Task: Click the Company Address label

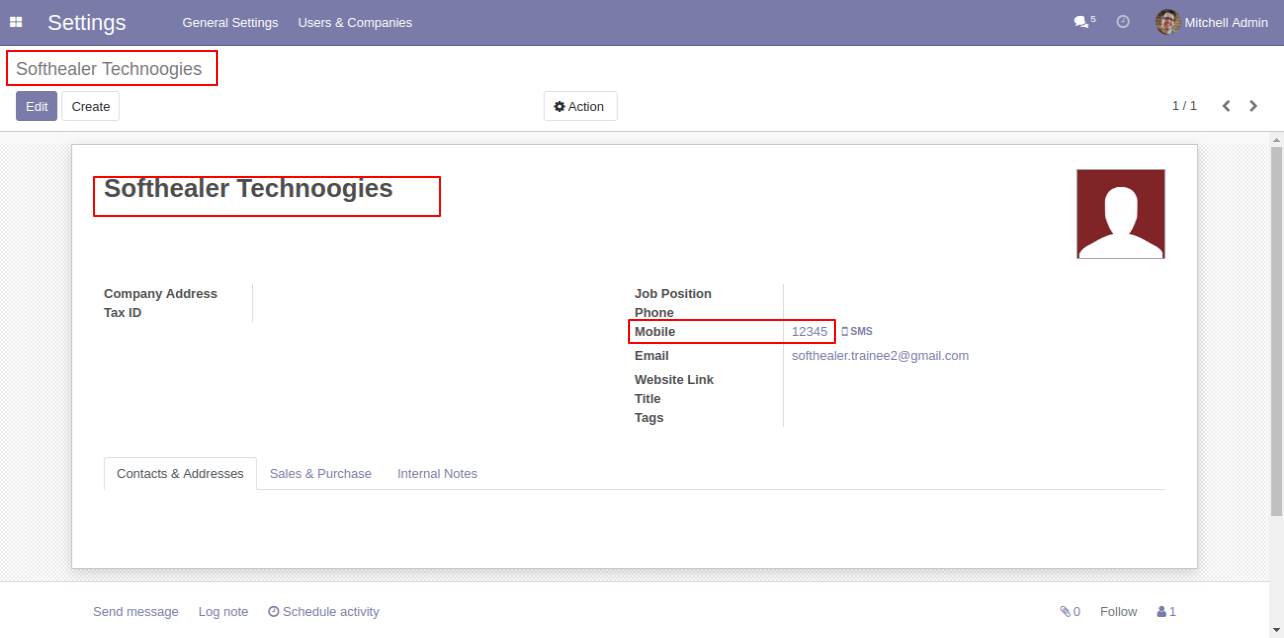Action: (x=160, y=294)
